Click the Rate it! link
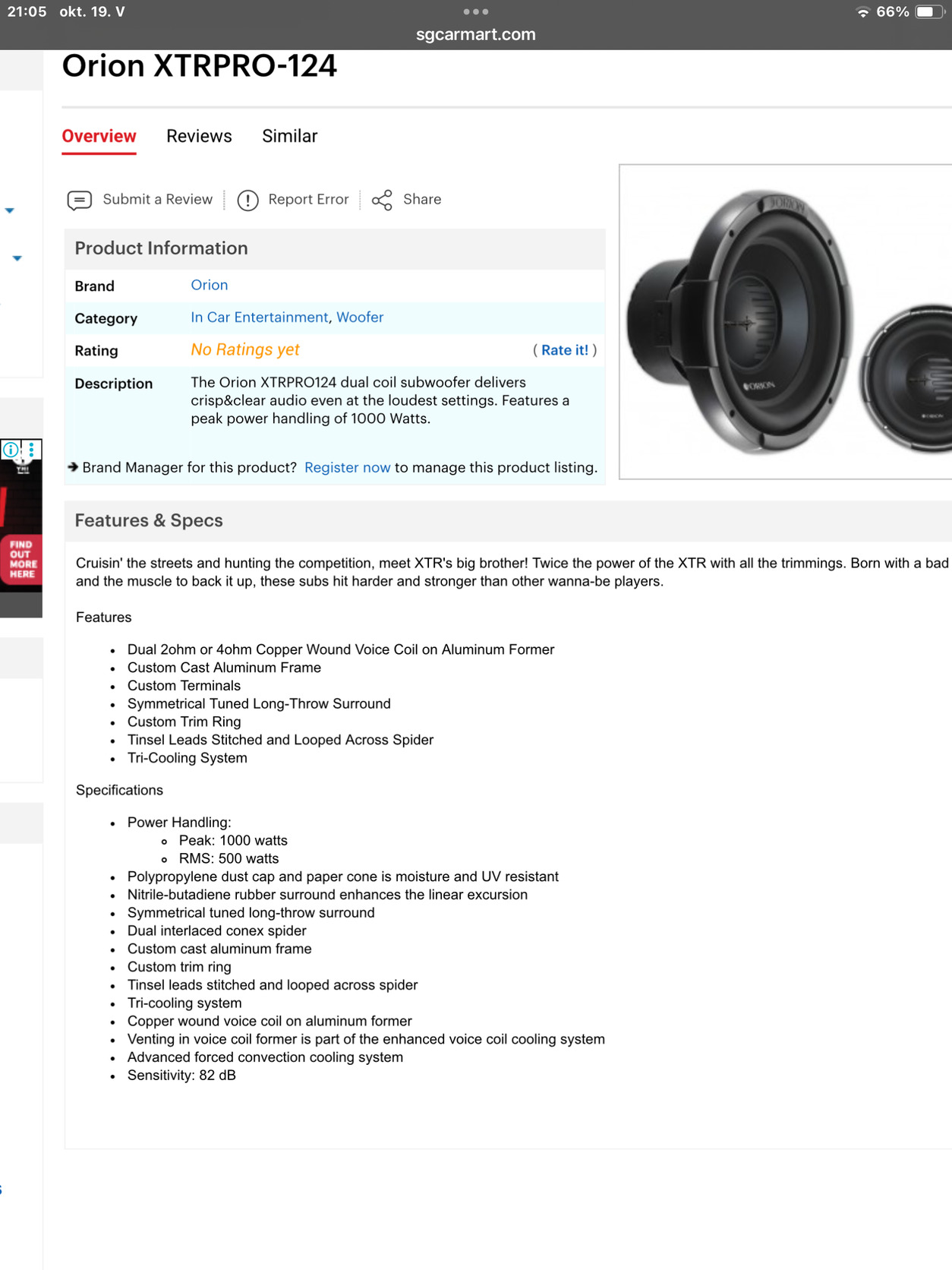Viewport: 952px width, 1270px height. click(x=564, y=350)
